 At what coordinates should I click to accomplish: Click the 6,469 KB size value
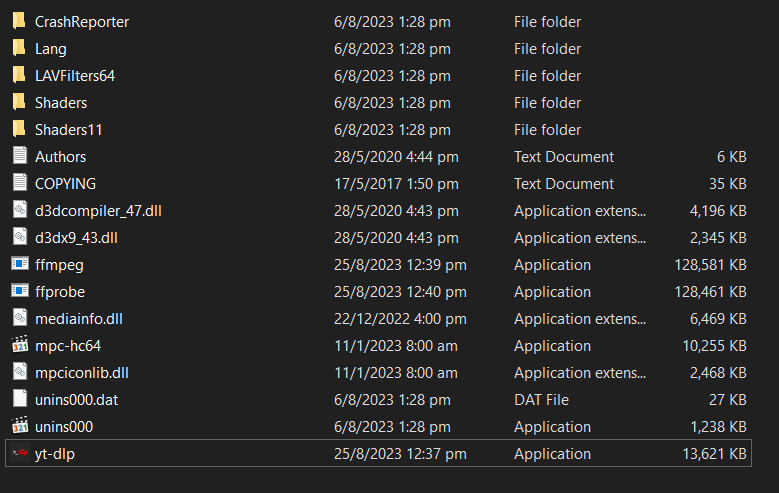718,319
